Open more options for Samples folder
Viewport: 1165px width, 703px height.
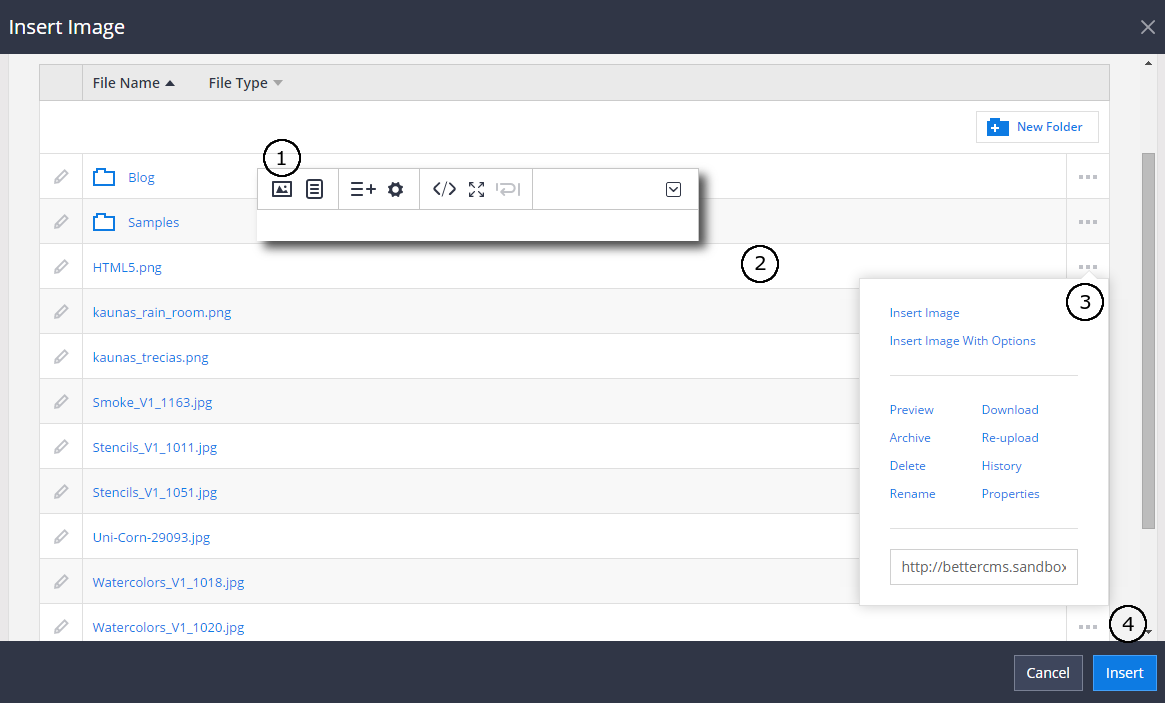coord(1087,222)
